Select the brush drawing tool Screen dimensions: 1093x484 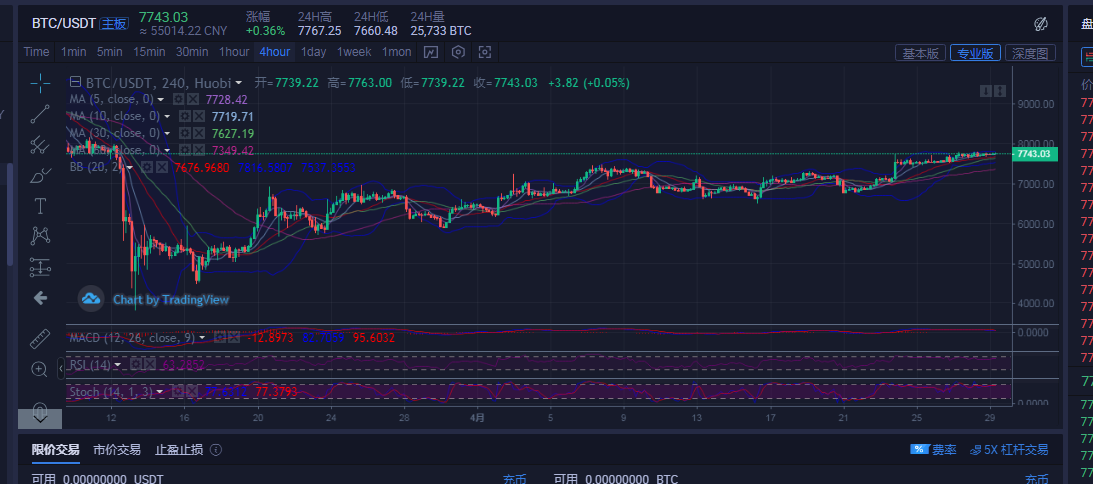[x=40, y=175]
